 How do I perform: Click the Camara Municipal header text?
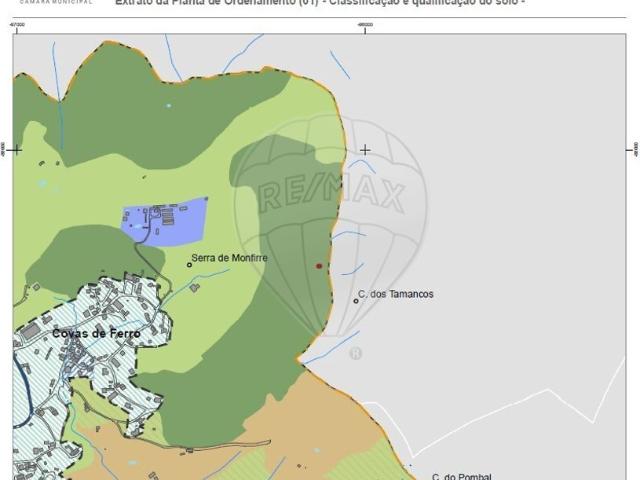[x=50, y=2]
